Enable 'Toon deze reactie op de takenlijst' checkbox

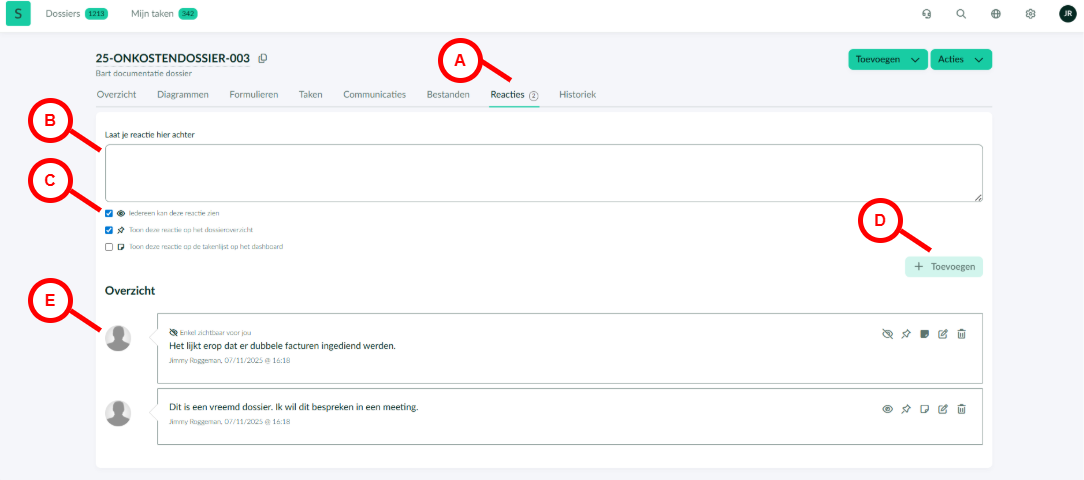109,247
